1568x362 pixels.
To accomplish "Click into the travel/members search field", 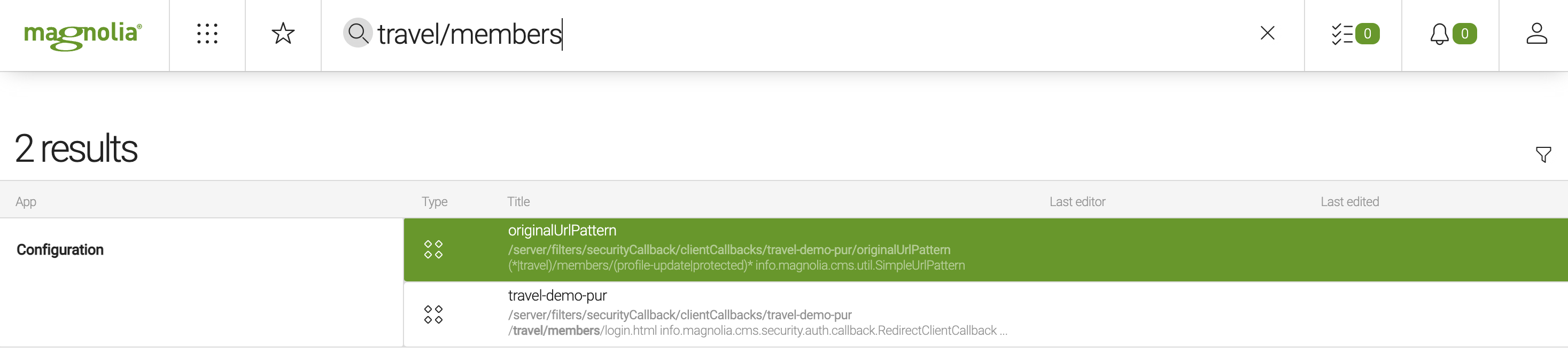I will pos(791,34).
